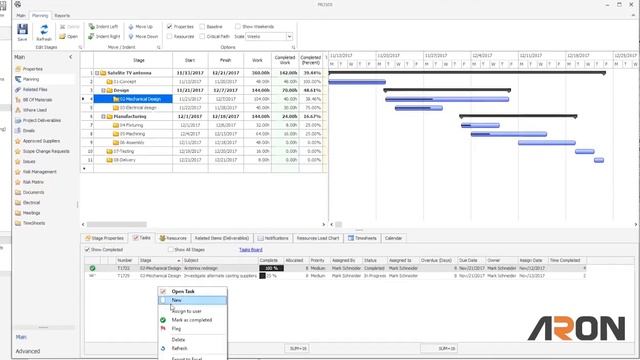Collapse the Design stage group
The height and width of the screenshot is (360, 640).
coord(103,90)
